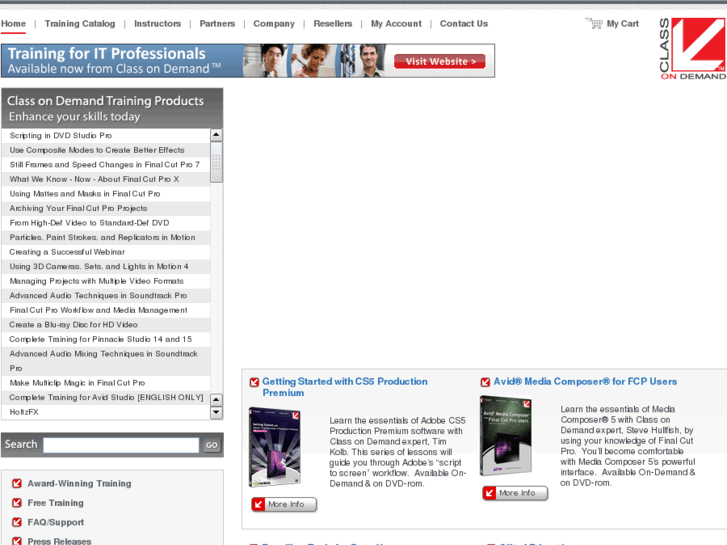
Task: Open the Free Training link
Action: (56, 503)
